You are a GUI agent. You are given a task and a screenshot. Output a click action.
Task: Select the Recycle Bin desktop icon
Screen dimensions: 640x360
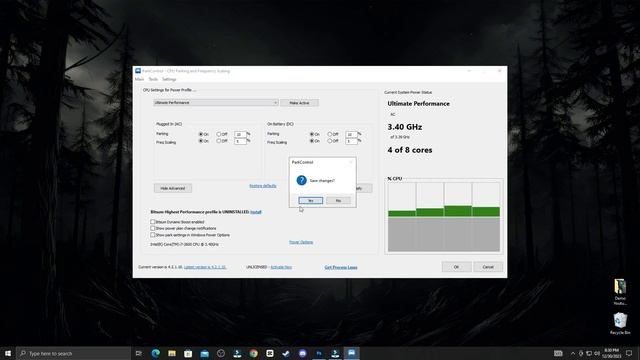point(620,324)
